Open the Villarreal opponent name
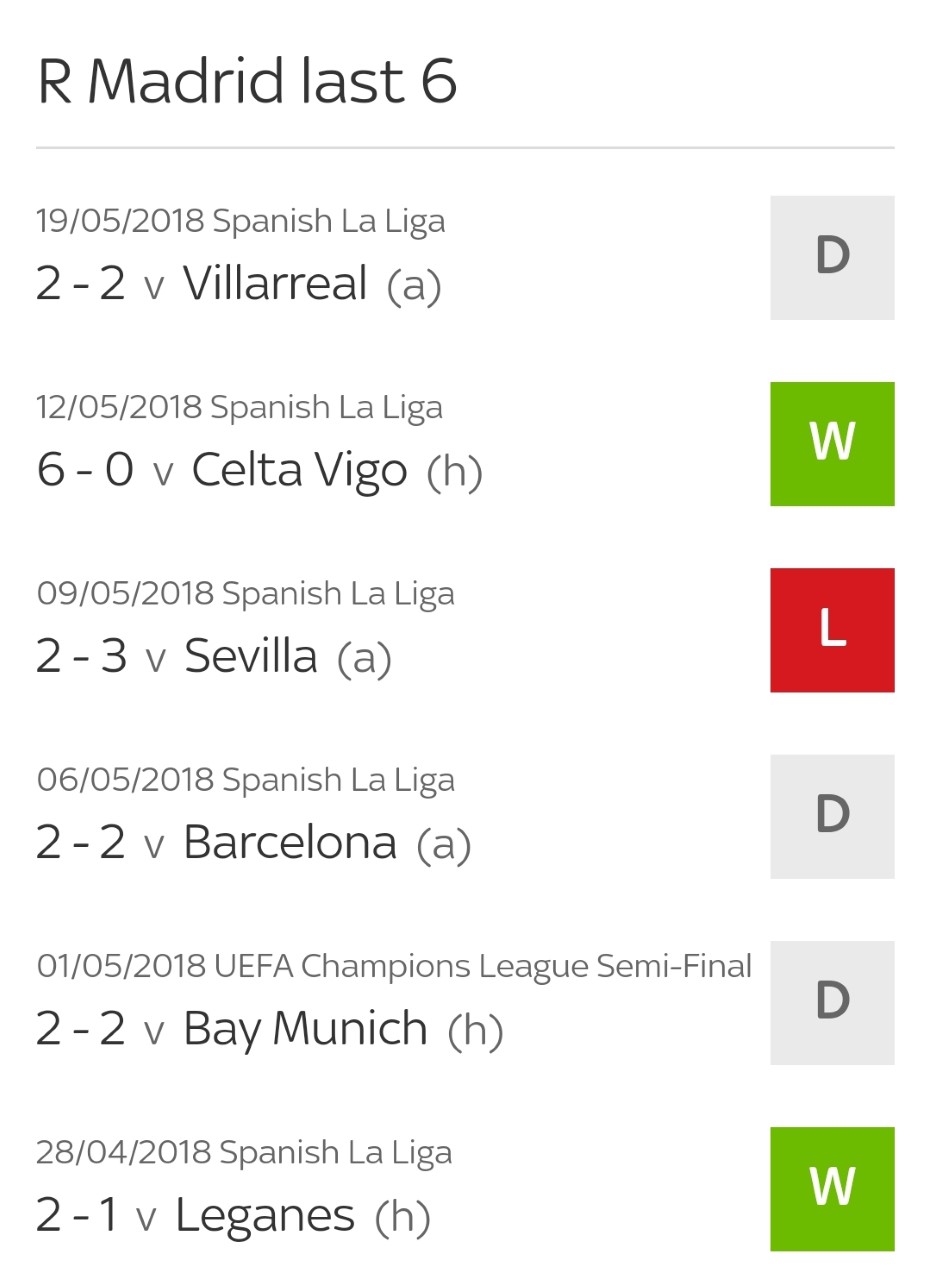Viewport: 931px width, 1280px height. point(275,283)
